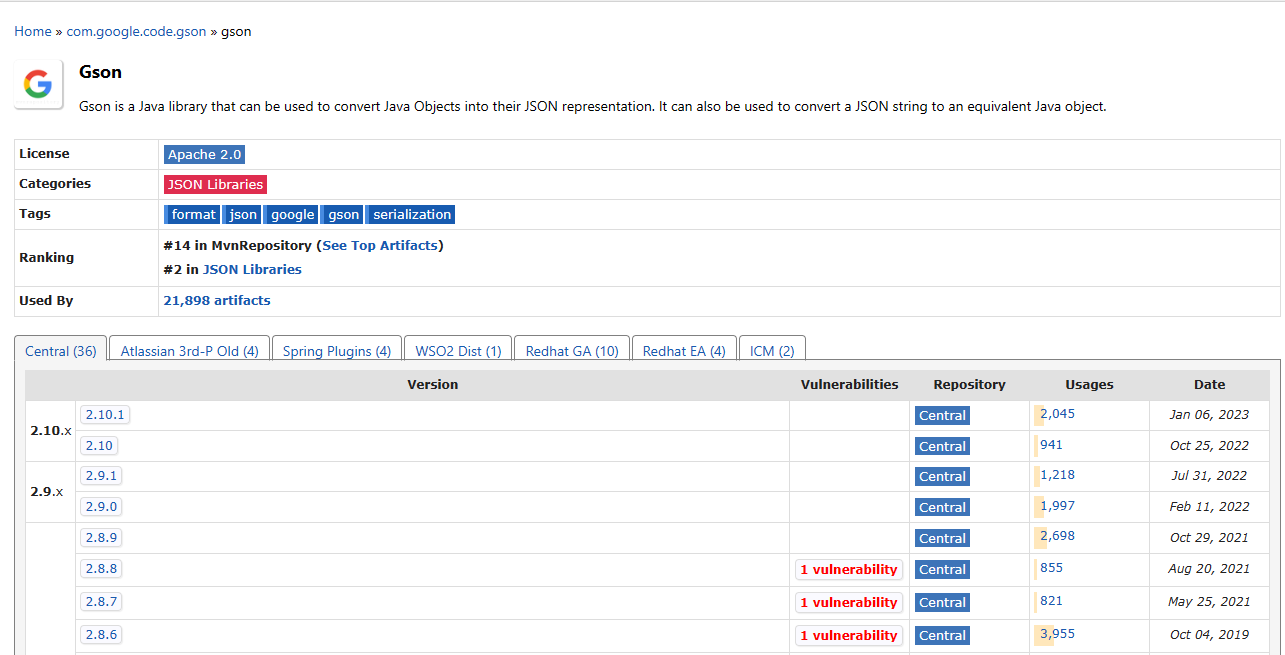Open 2,698 usages link

tap(1057, 535)
